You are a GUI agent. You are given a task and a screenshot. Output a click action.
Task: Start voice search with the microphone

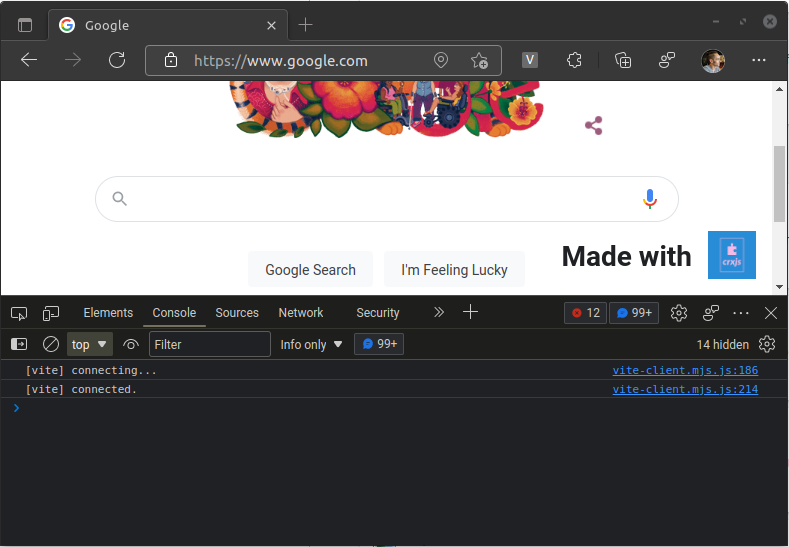(650, 199)
